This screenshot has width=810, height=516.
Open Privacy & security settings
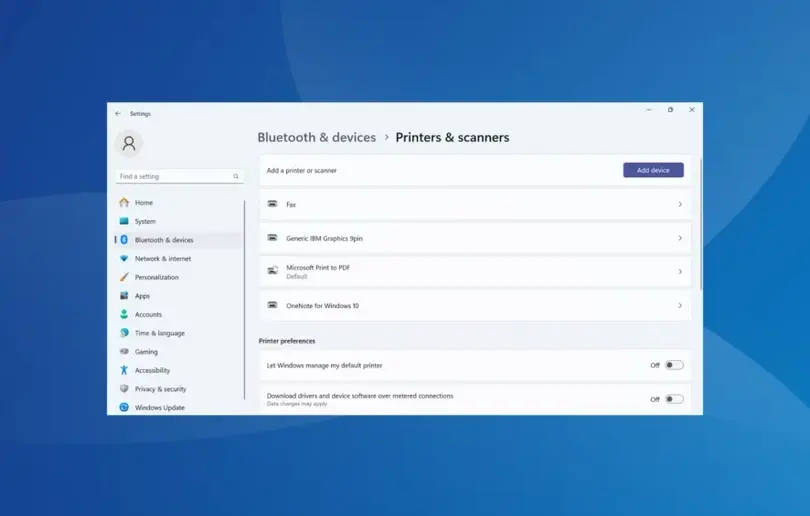coord(179,388)
